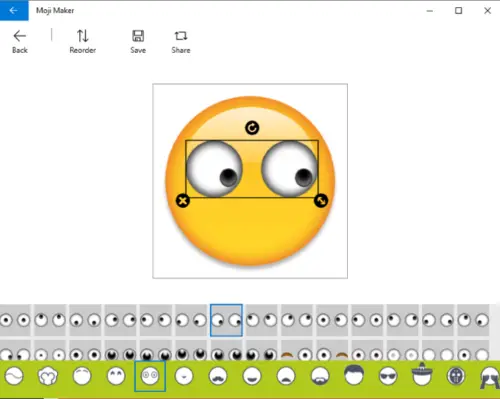Go back using the Back arrow
500x399 pixels.
(20, 41)
